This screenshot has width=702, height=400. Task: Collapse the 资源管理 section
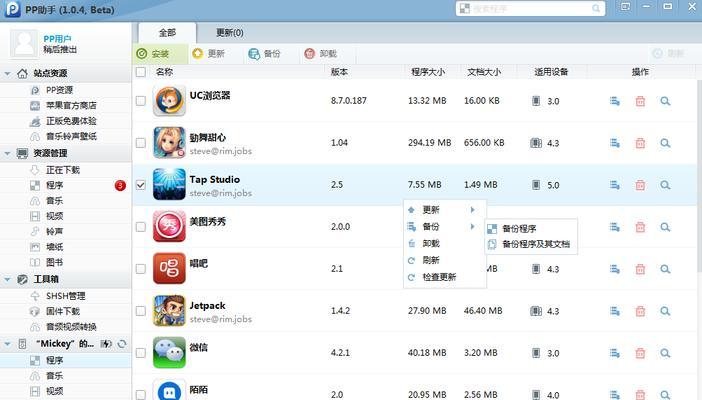(7, 153)
